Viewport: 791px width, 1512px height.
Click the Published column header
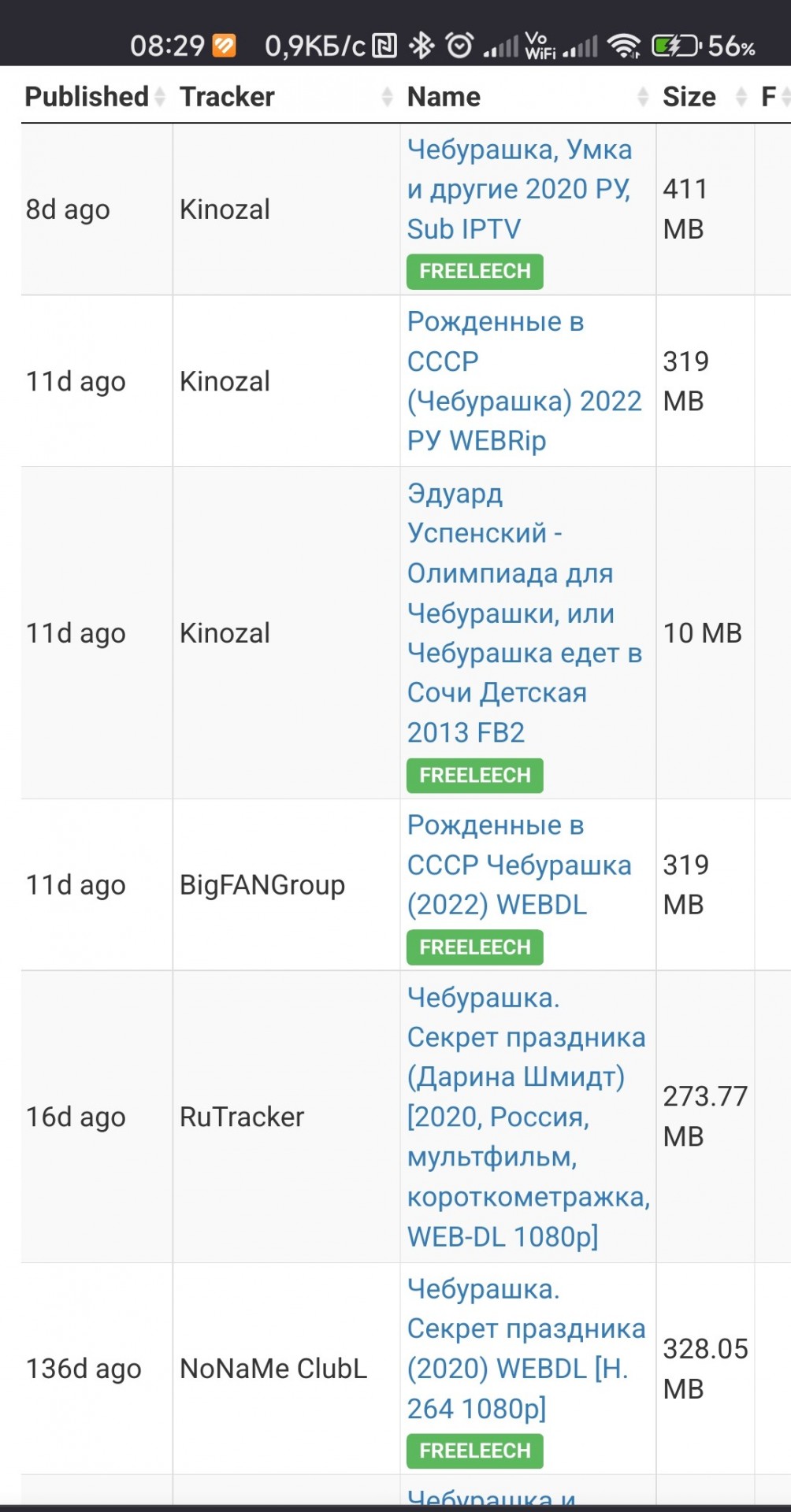pos(87,97)
